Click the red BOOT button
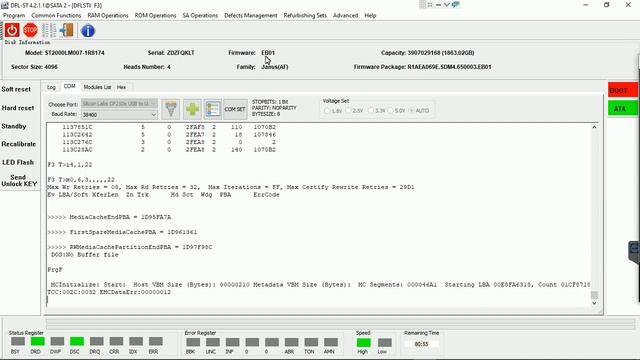Image resolution: width=640 pixels, height=360 pixels. tap(622, 90)
